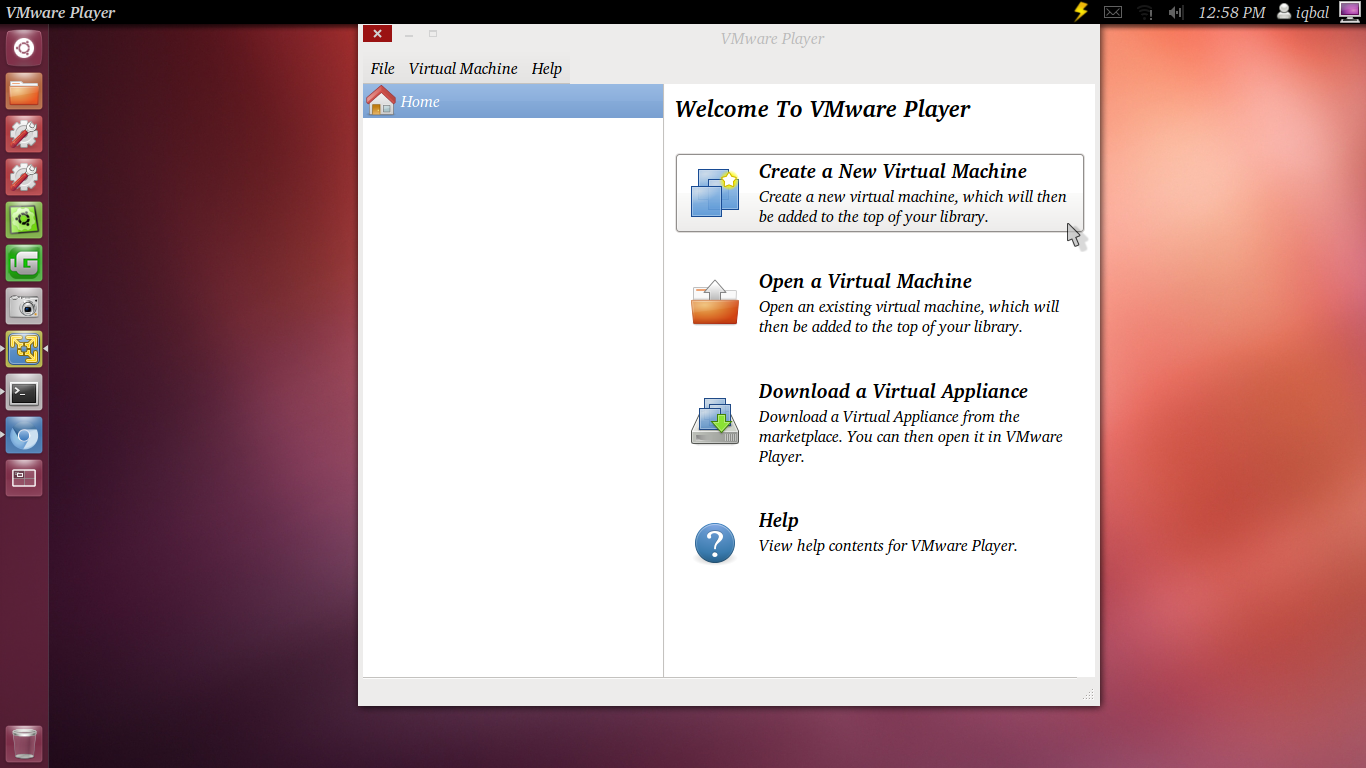Launch the green G application icon

point(24,263)
